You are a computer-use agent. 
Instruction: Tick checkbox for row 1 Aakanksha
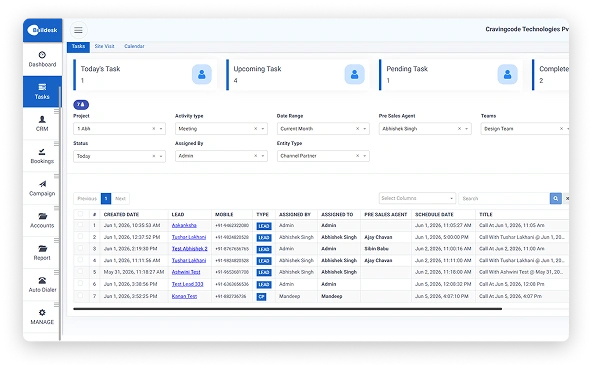point(80,225)
